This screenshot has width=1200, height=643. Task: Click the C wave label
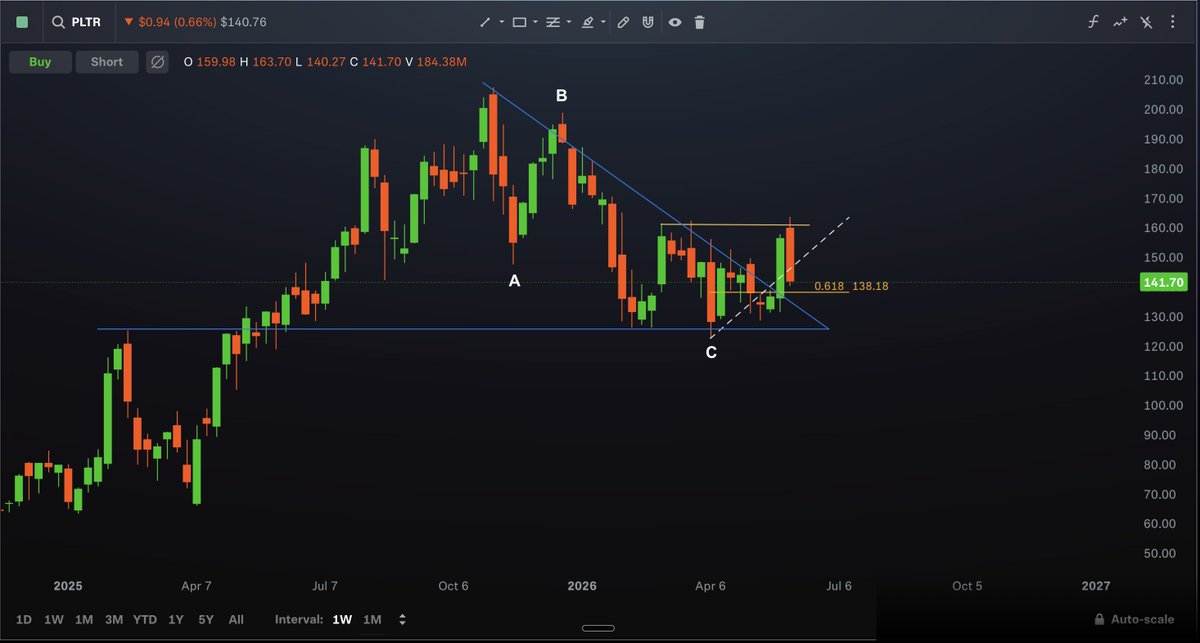[x=711, y=352]
